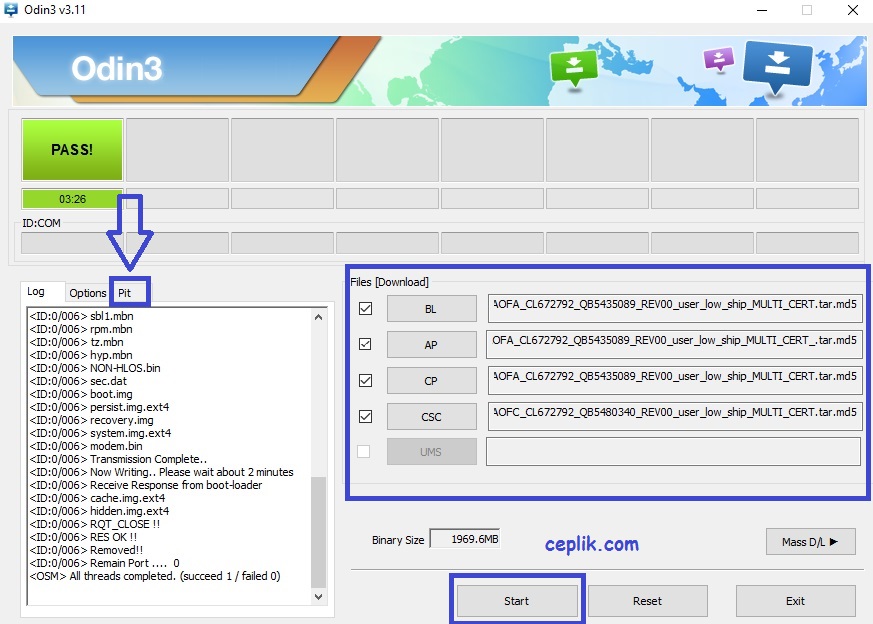Close the Odin3 window
This screenshot has width=873, height=624.
pyautogui.click(x=852, y=10)
